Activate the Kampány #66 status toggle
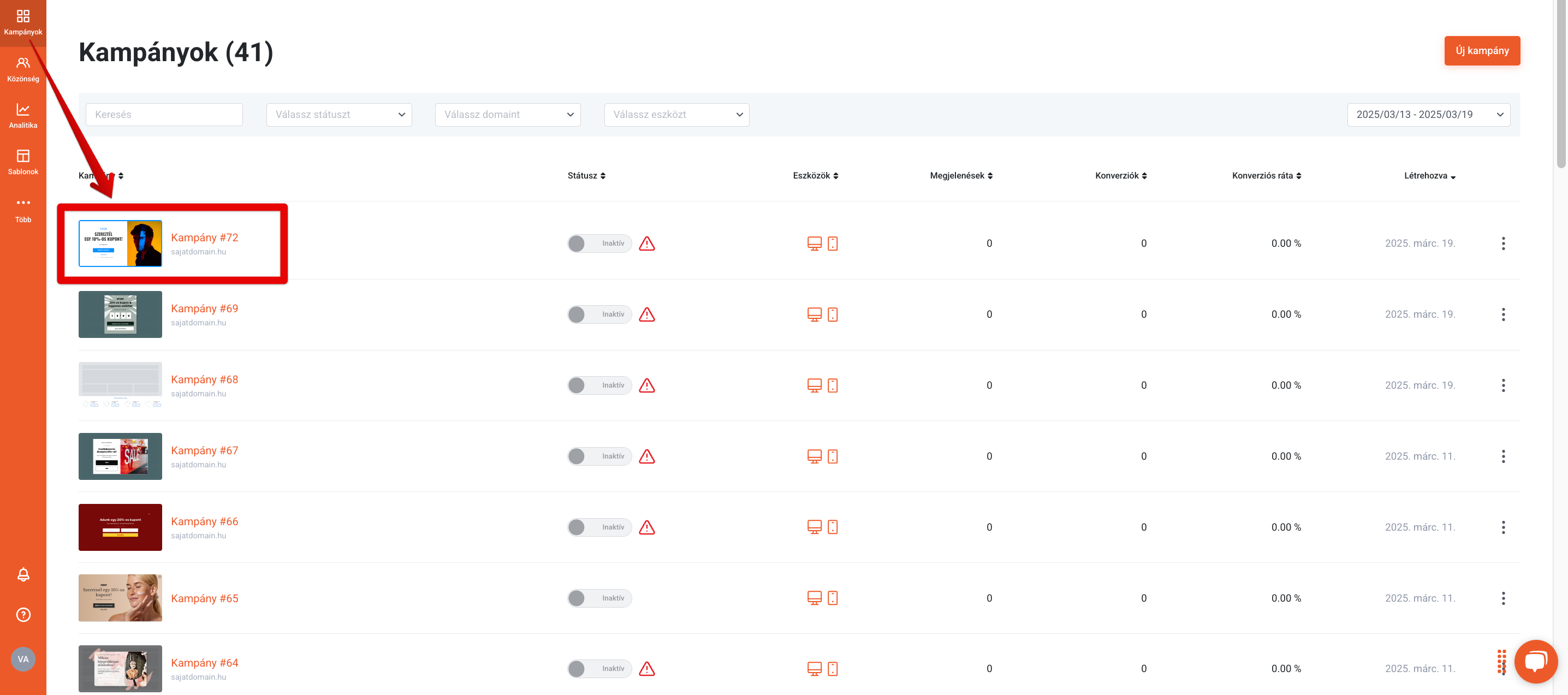 [x=599, y=527]
